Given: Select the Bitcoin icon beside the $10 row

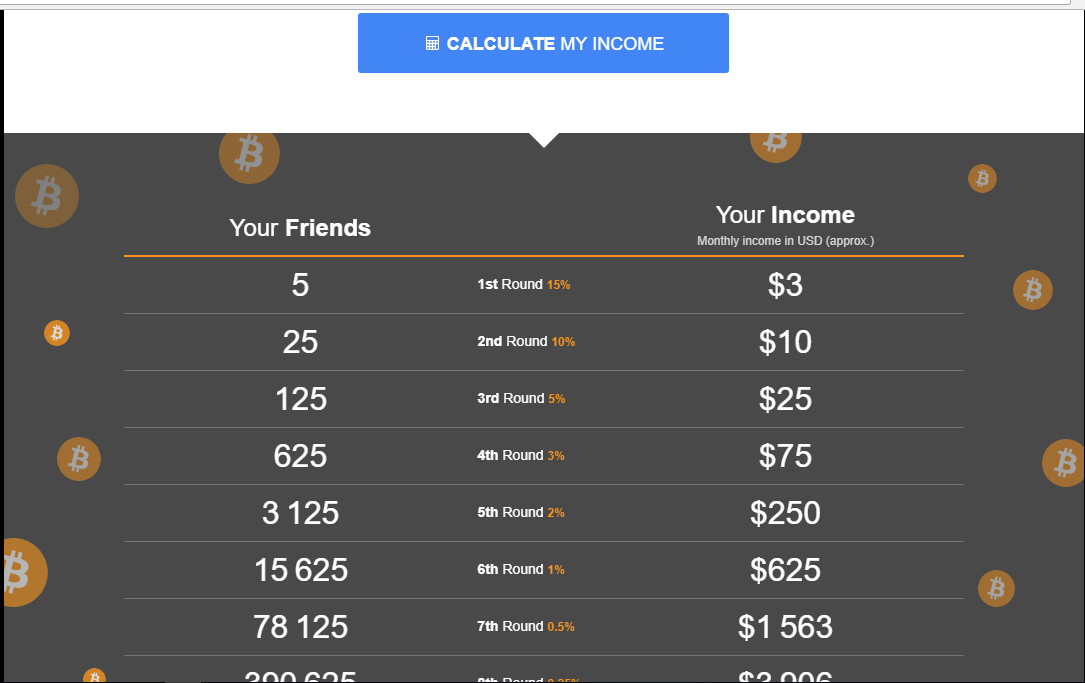Looking at the screenshot, I should click(1033, 290).
